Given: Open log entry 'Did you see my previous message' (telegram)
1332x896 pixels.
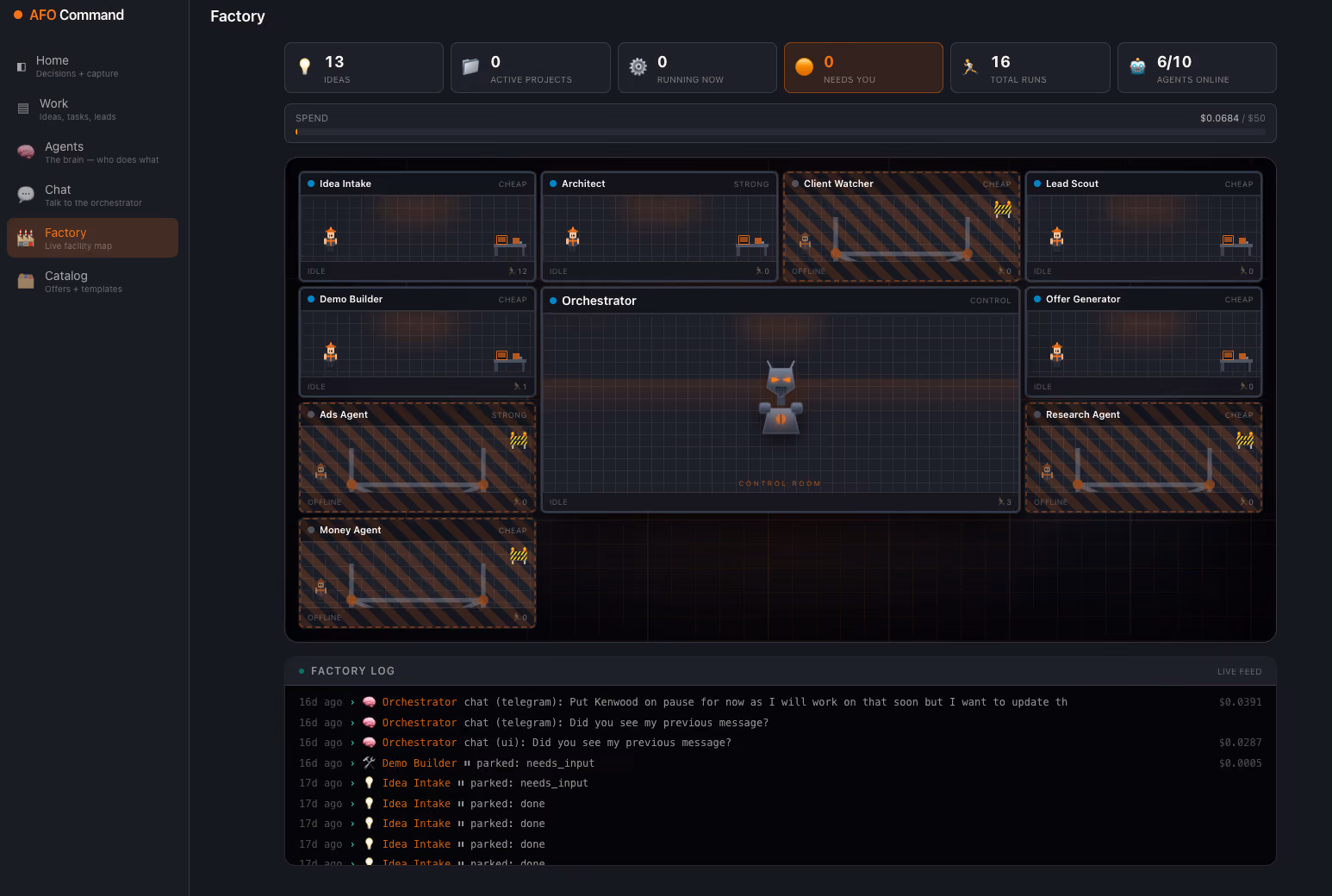Looking at the screenshot, I should (781, 723).
